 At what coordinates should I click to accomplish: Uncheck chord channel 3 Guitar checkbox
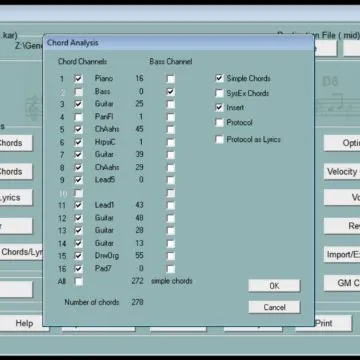click(79, 104)
